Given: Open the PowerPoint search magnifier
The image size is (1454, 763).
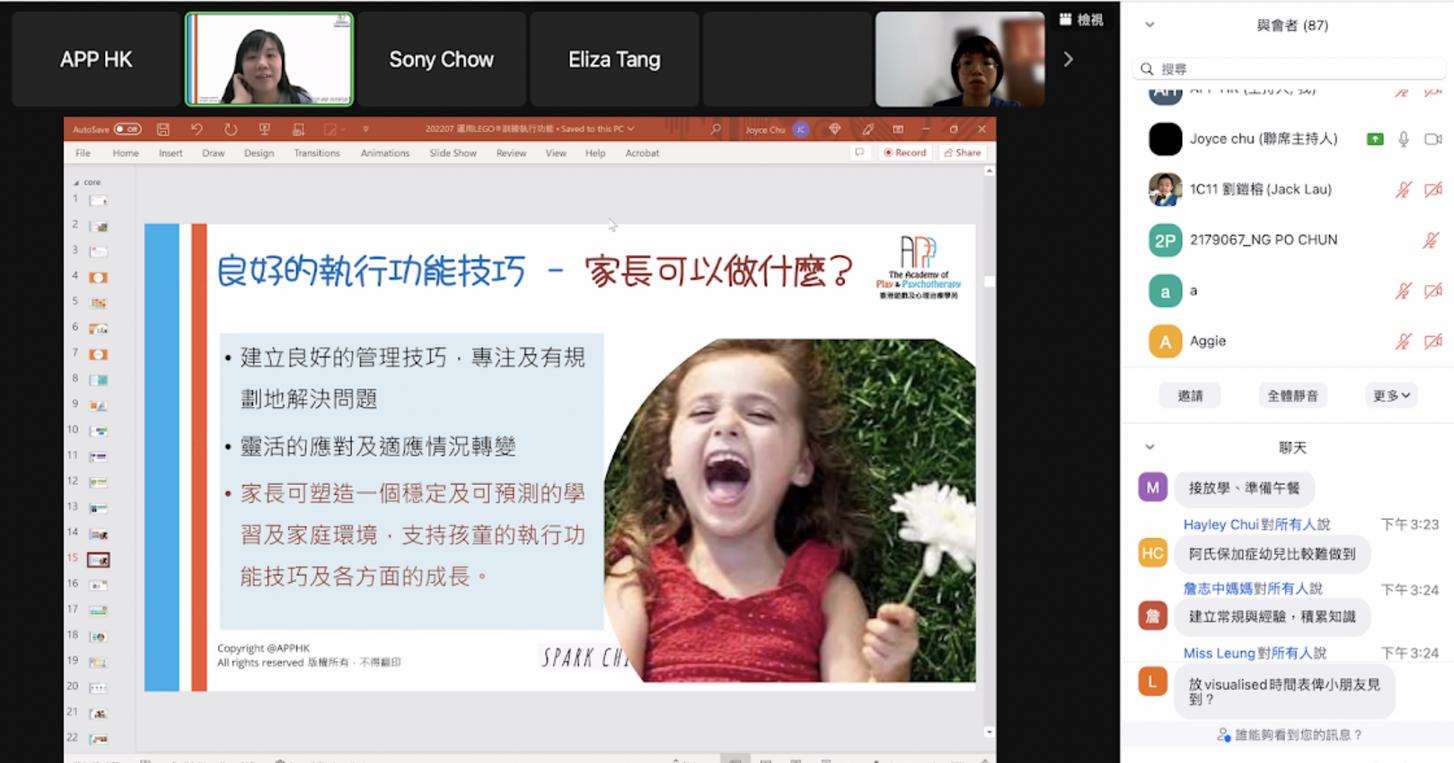Looking at the screenshot, I should tap(716, 129).
